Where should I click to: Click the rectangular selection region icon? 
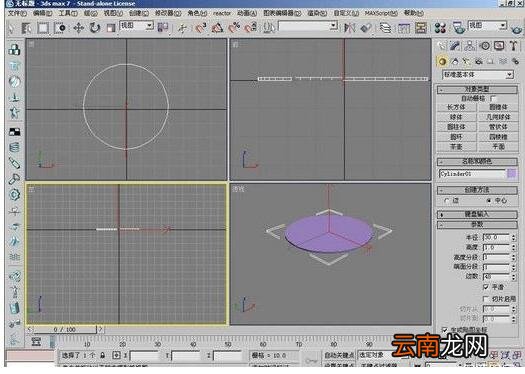(43, 28)
